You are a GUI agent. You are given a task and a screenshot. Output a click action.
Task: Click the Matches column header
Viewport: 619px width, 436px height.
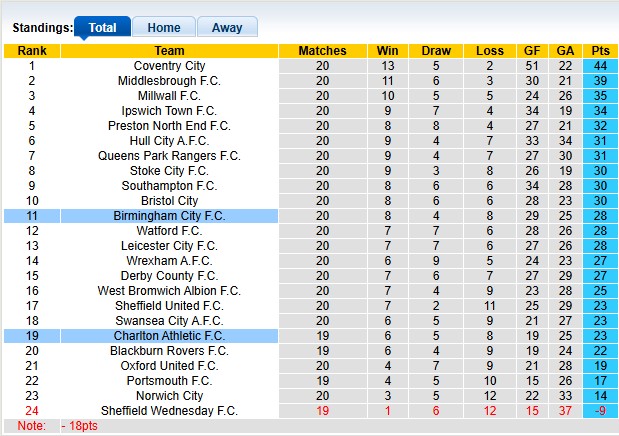pyautogui.click(x=322, y=51)
